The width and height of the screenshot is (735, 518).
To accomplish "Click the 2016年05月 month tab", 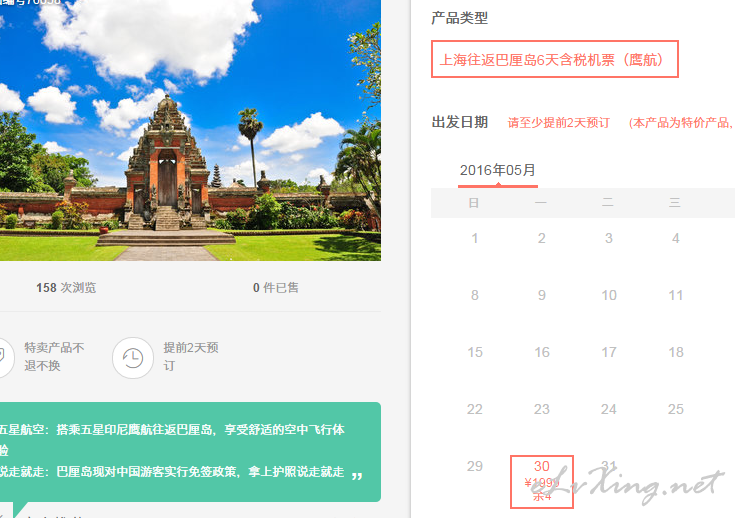I will 498,171.
